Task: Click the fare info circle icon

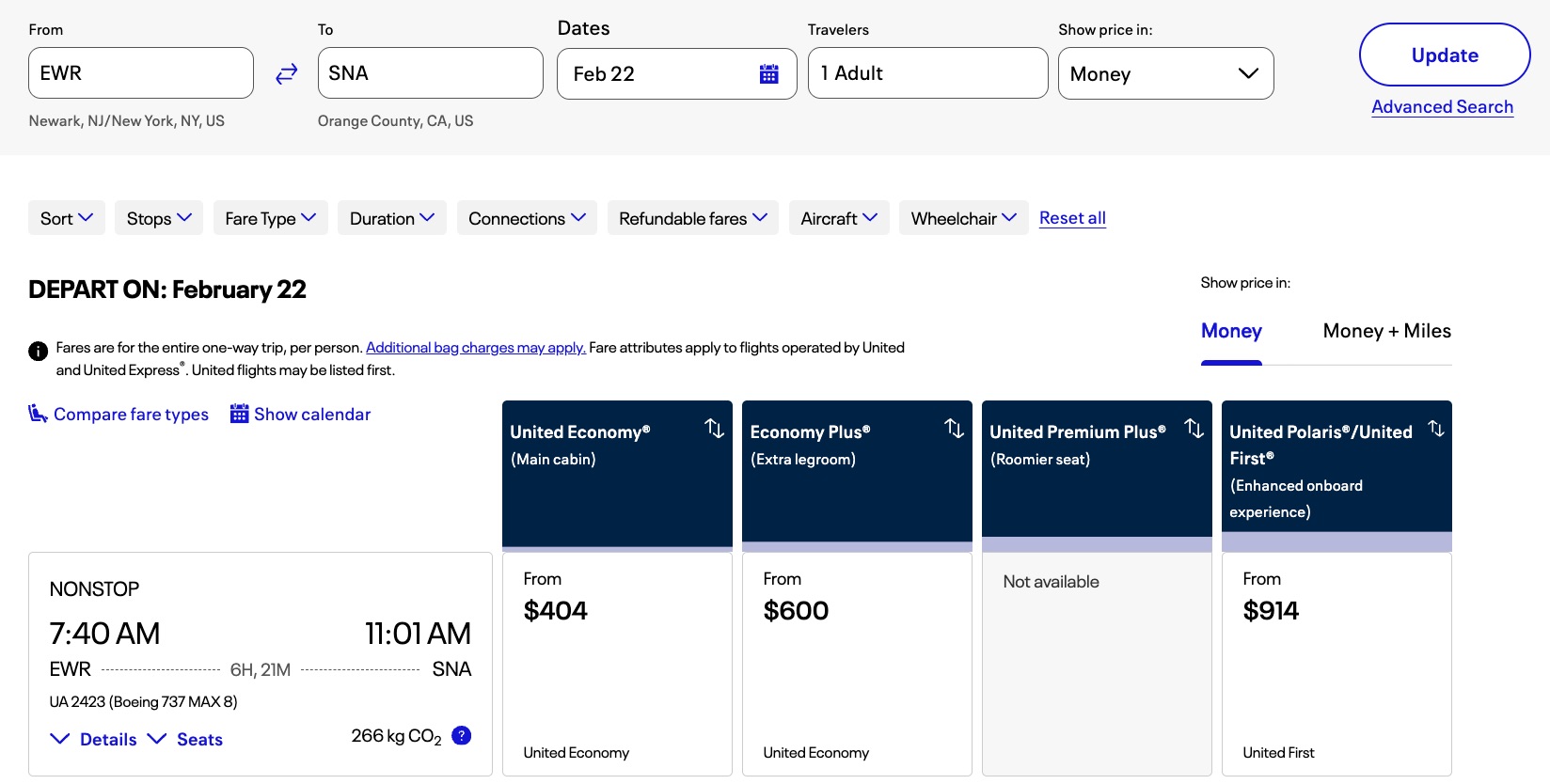Action: [x=38, y=351]
